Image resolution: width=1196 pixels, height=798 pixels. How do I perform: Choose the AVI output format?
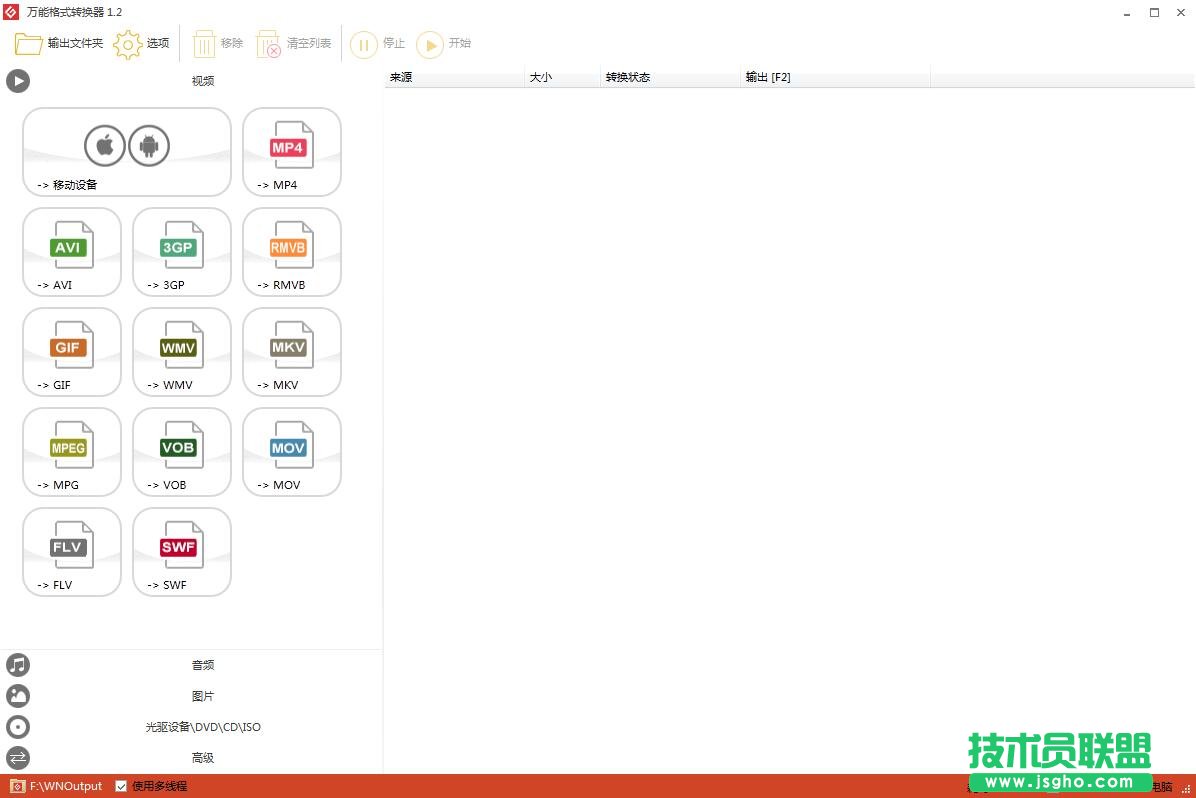pyautogui.click(x=71, y=252)
